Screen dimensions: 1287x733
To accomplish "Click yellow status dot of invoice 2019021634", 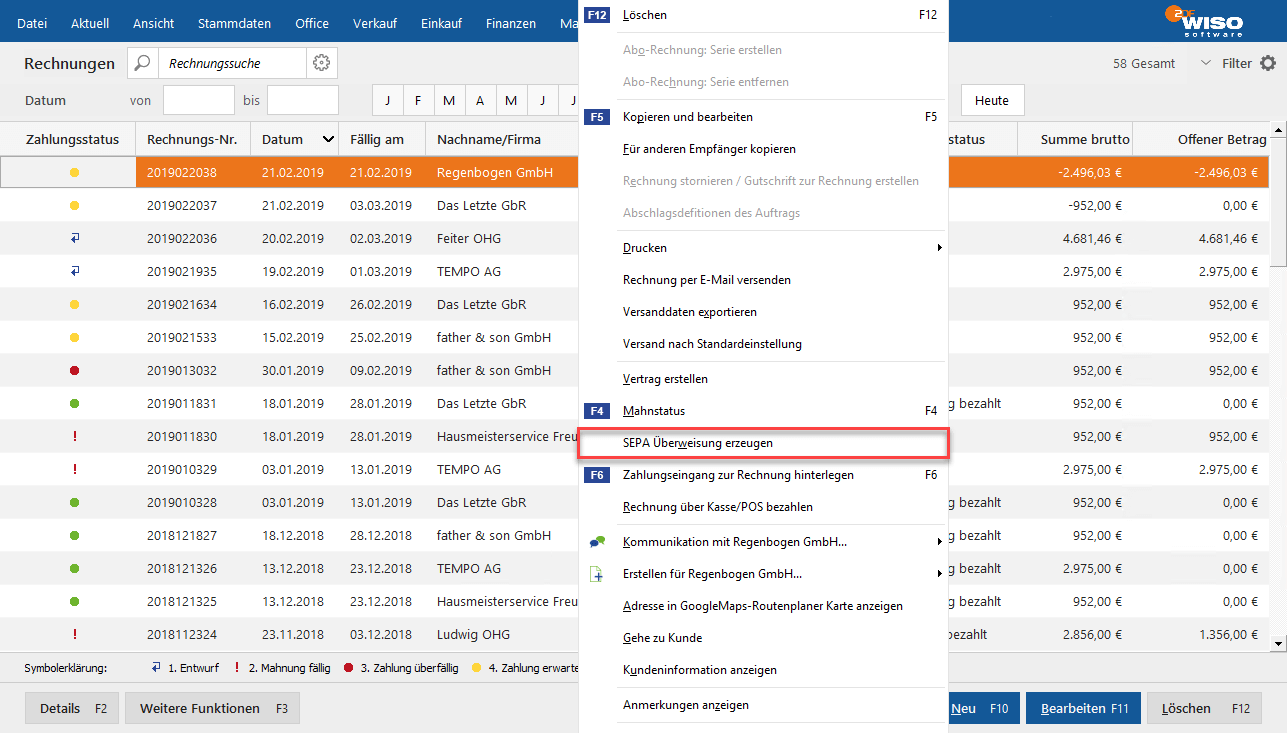I will pos(74,305).
